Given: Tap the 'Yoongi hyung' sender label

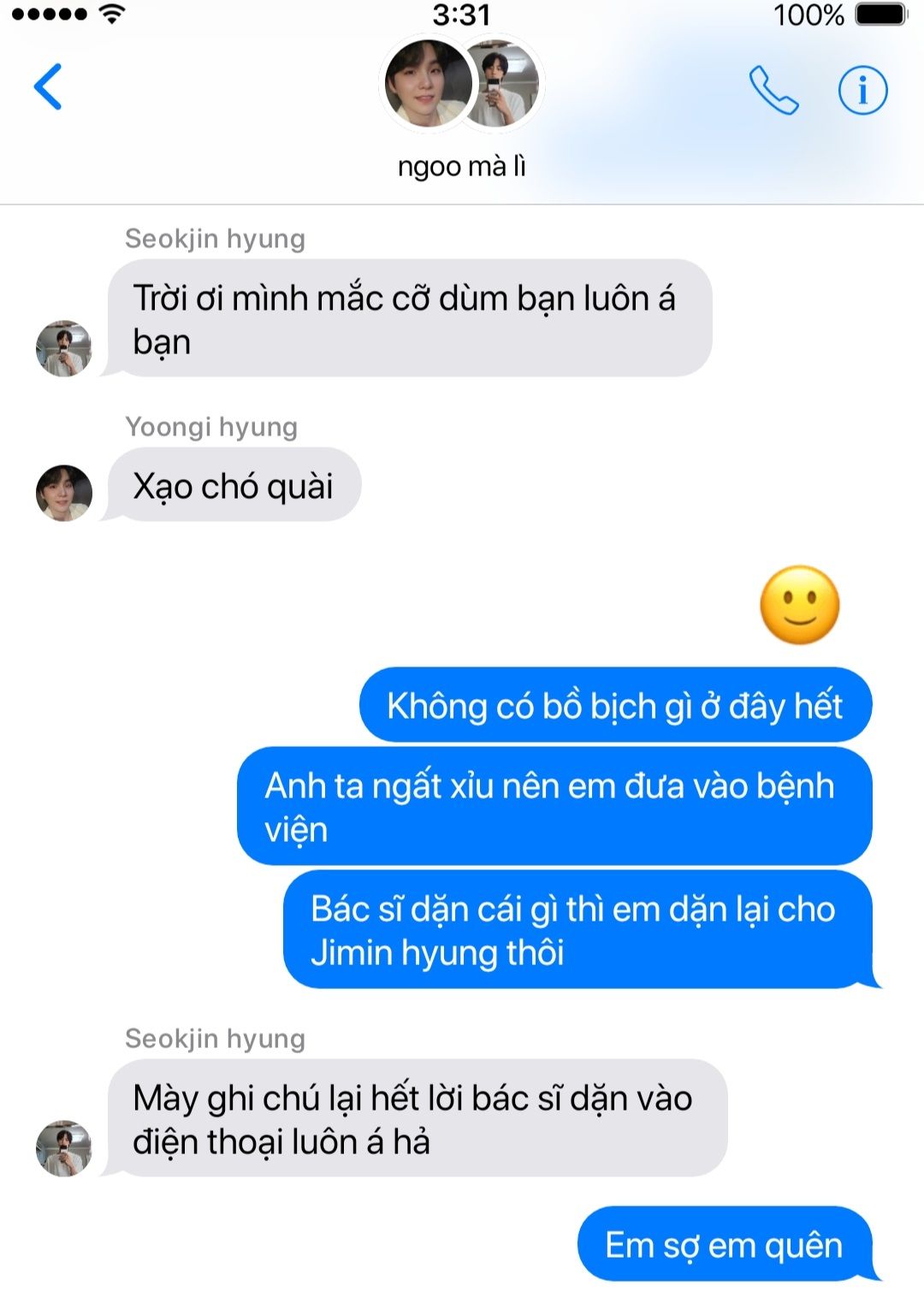Looking at the screenshot, I should [211, 426].
